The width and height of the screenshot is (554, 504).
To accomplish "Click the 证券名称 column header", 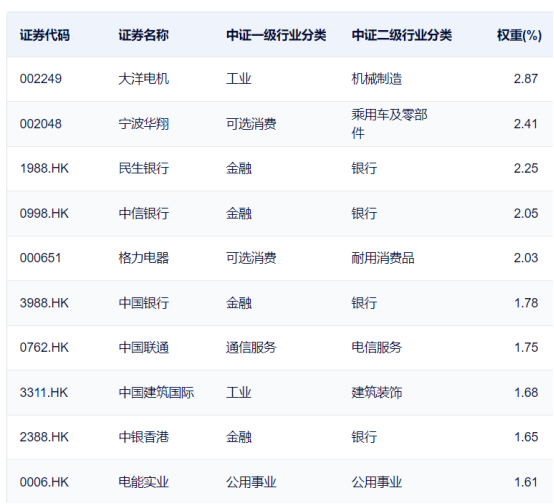I will tap(143, 35).
